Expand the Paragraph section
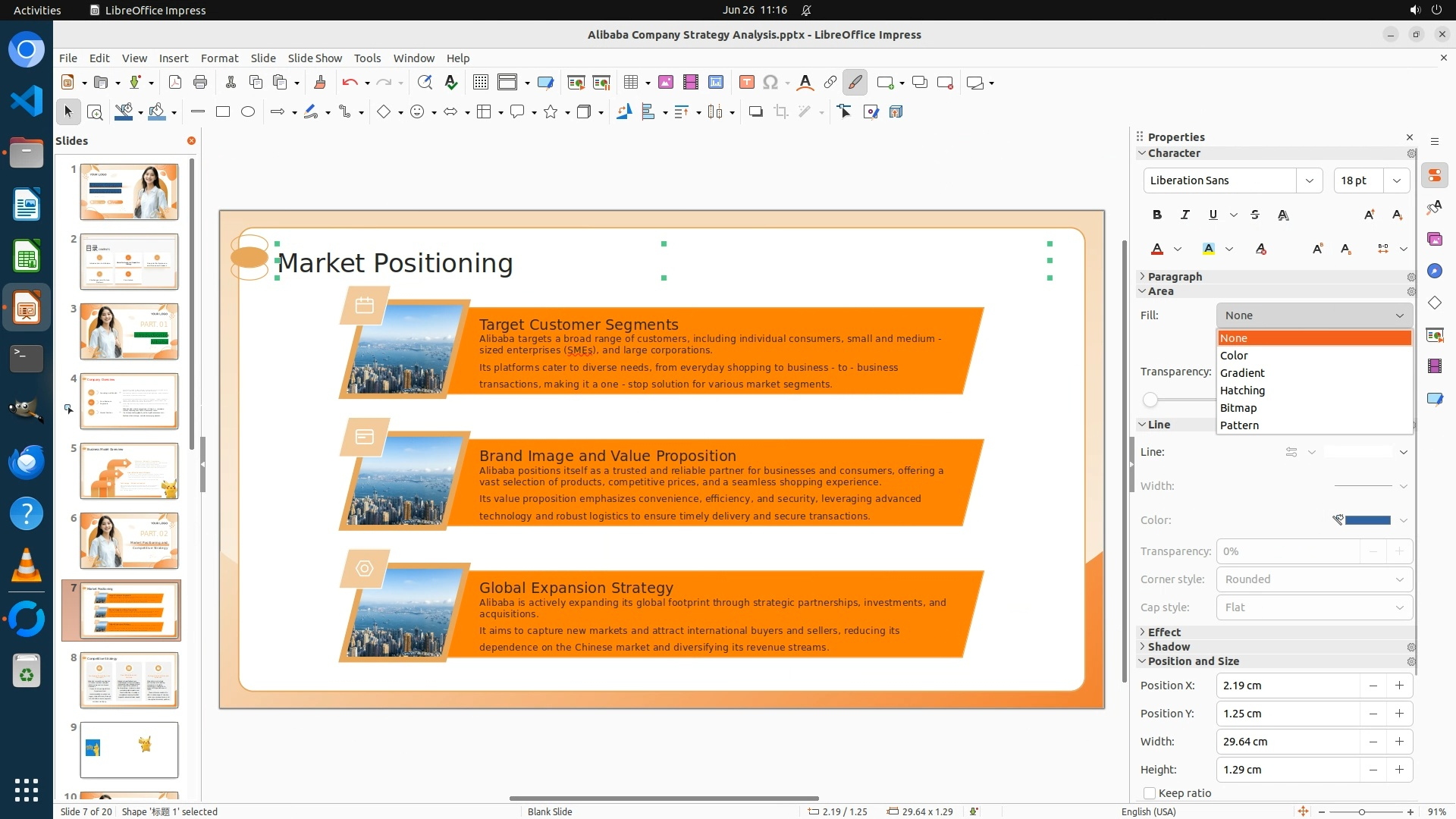This screenshot has width=1456, height=819. click(x=1174, y=277)
